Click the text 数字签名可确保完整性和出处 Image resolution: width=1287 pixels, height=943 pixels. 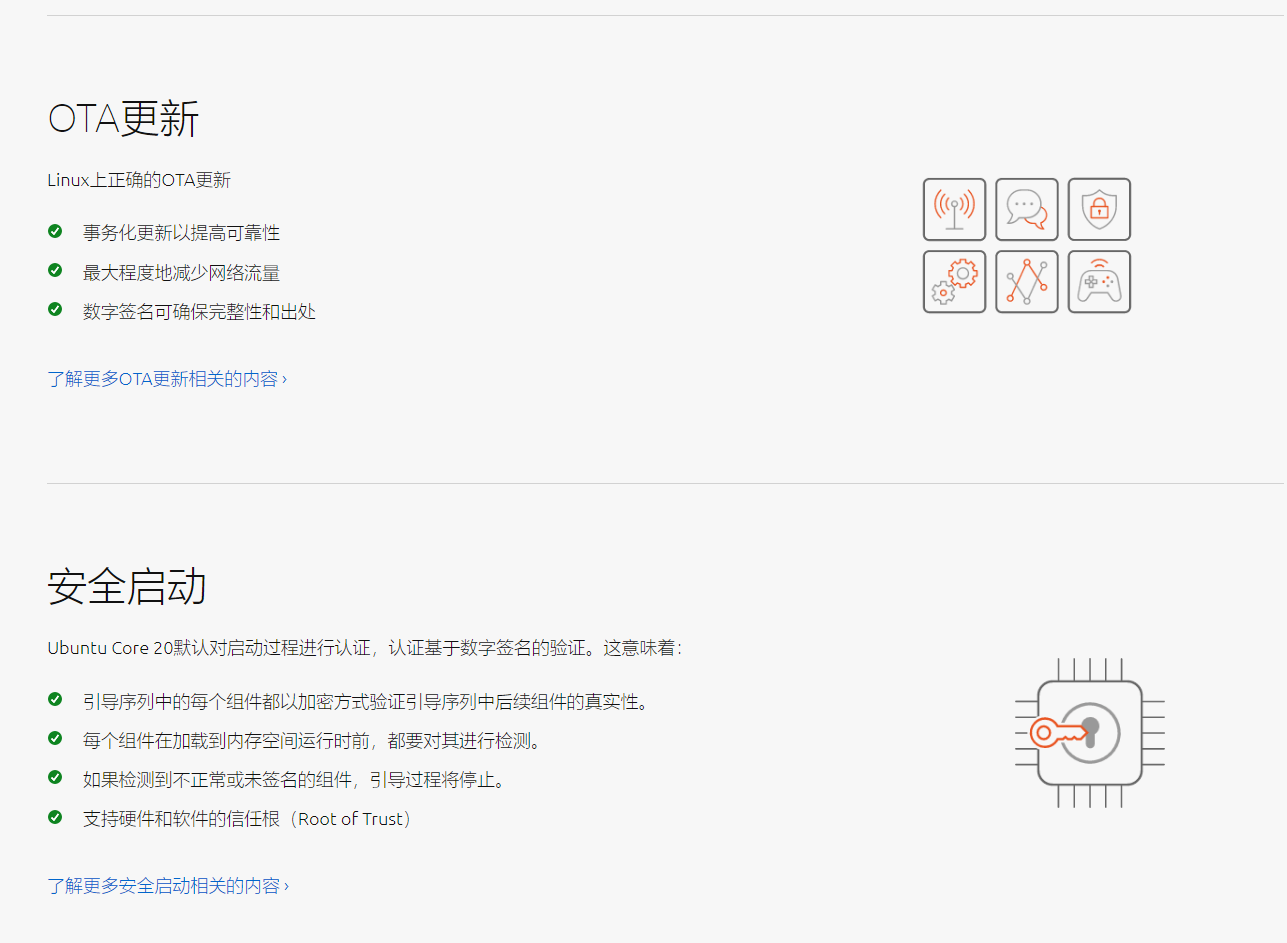point(199,311)
